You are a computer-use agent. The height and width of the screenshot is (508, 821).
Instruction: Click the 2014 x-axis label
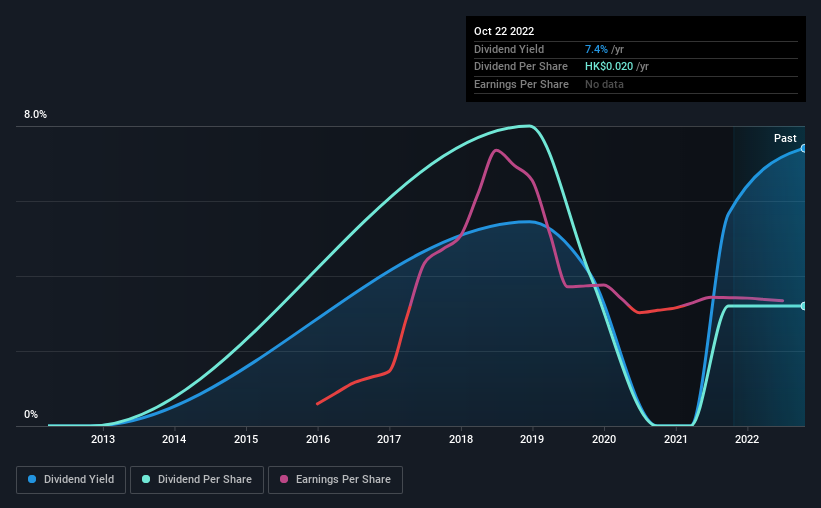(174, 439)
